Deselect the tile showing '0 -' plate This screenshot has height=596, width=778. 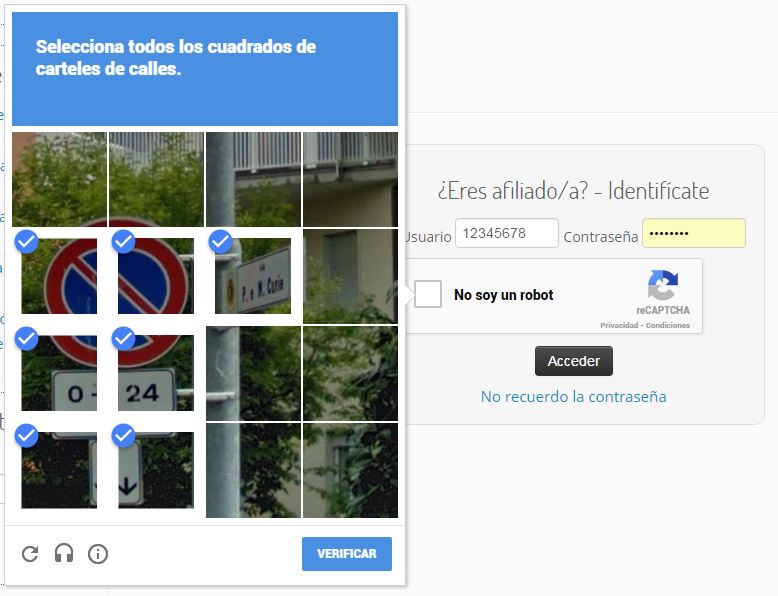point(59,373)
